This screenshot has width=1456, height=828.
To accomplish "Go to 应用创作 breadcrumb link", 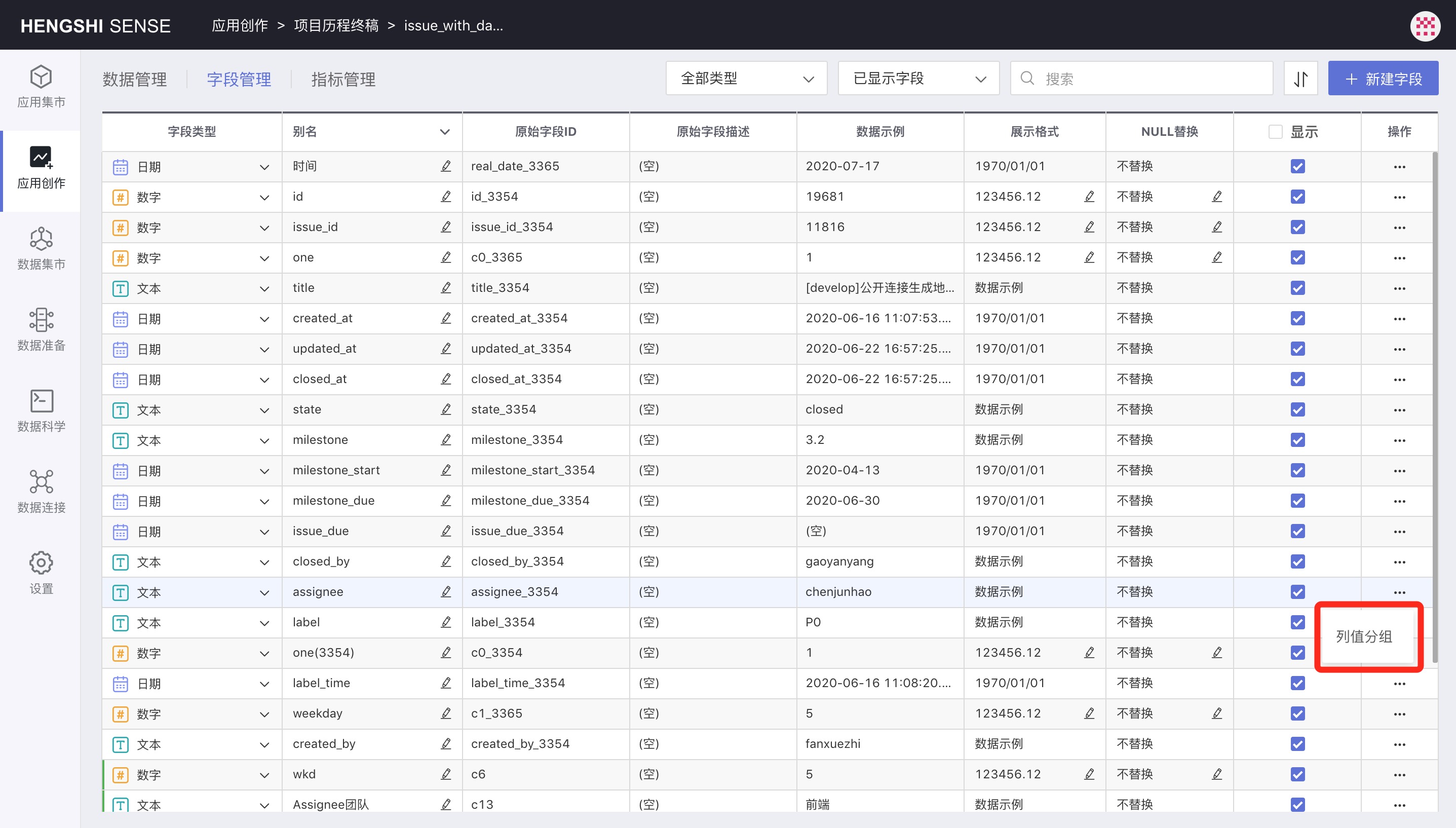I will 239,26.
